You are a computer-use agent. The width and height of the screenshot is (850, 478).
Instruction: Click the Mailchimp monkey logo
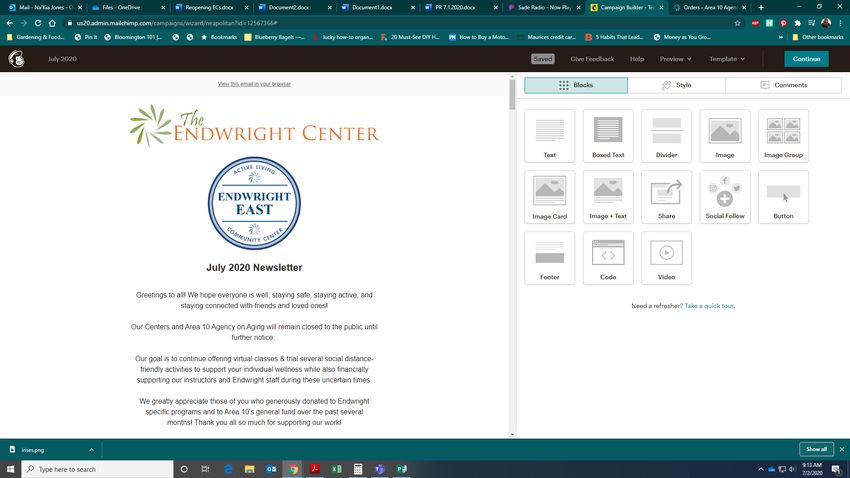(x=16, y=59)
